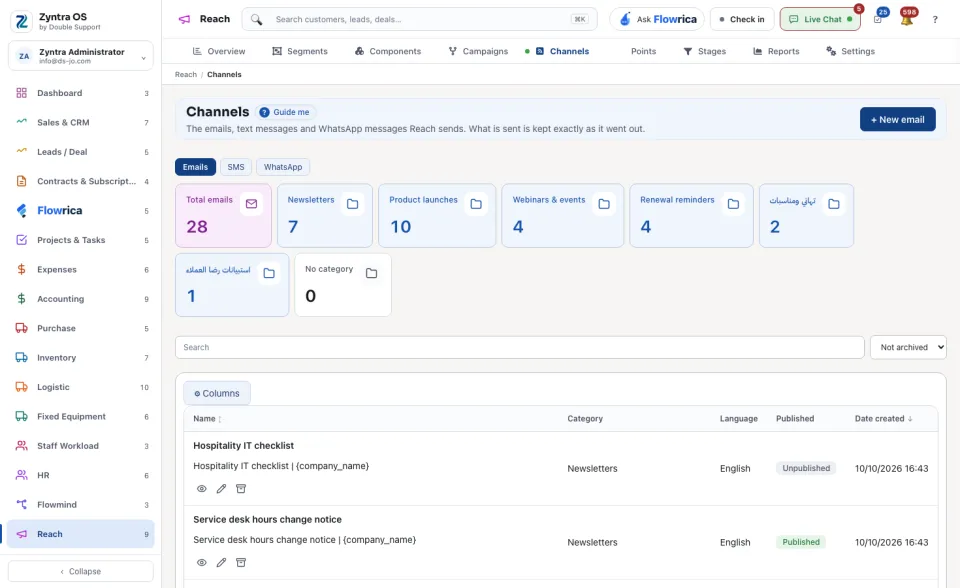The width and height of the screenshot is (960, 588).
Task: Preview Service desk hours notice eye icon
Action: point(201,562)
